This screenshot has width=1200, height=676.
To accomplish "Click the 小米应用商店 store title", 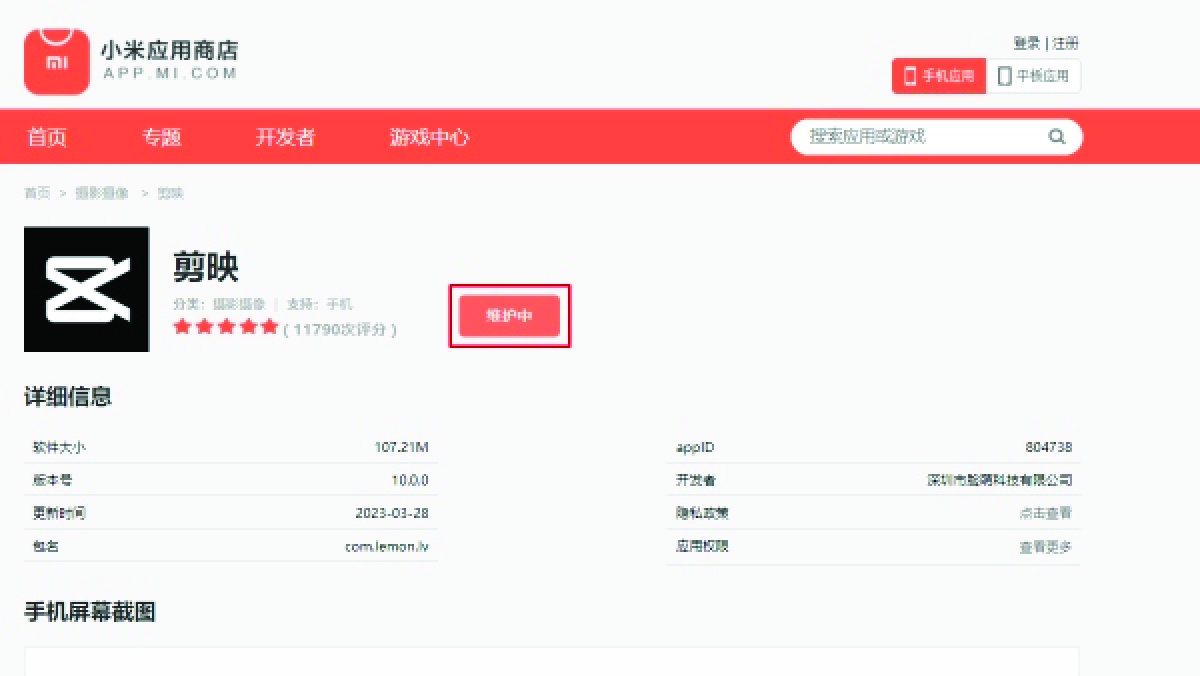I will (169, 50).
